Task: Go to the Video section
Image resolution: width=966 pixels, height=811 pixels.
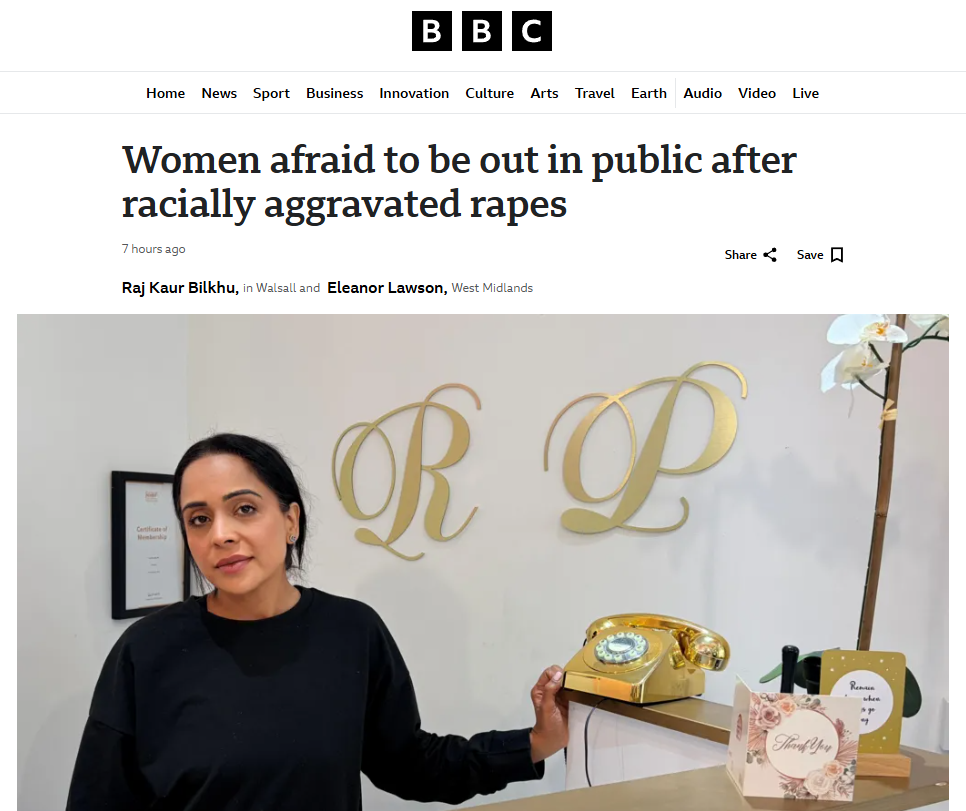Action: (757, 93)
